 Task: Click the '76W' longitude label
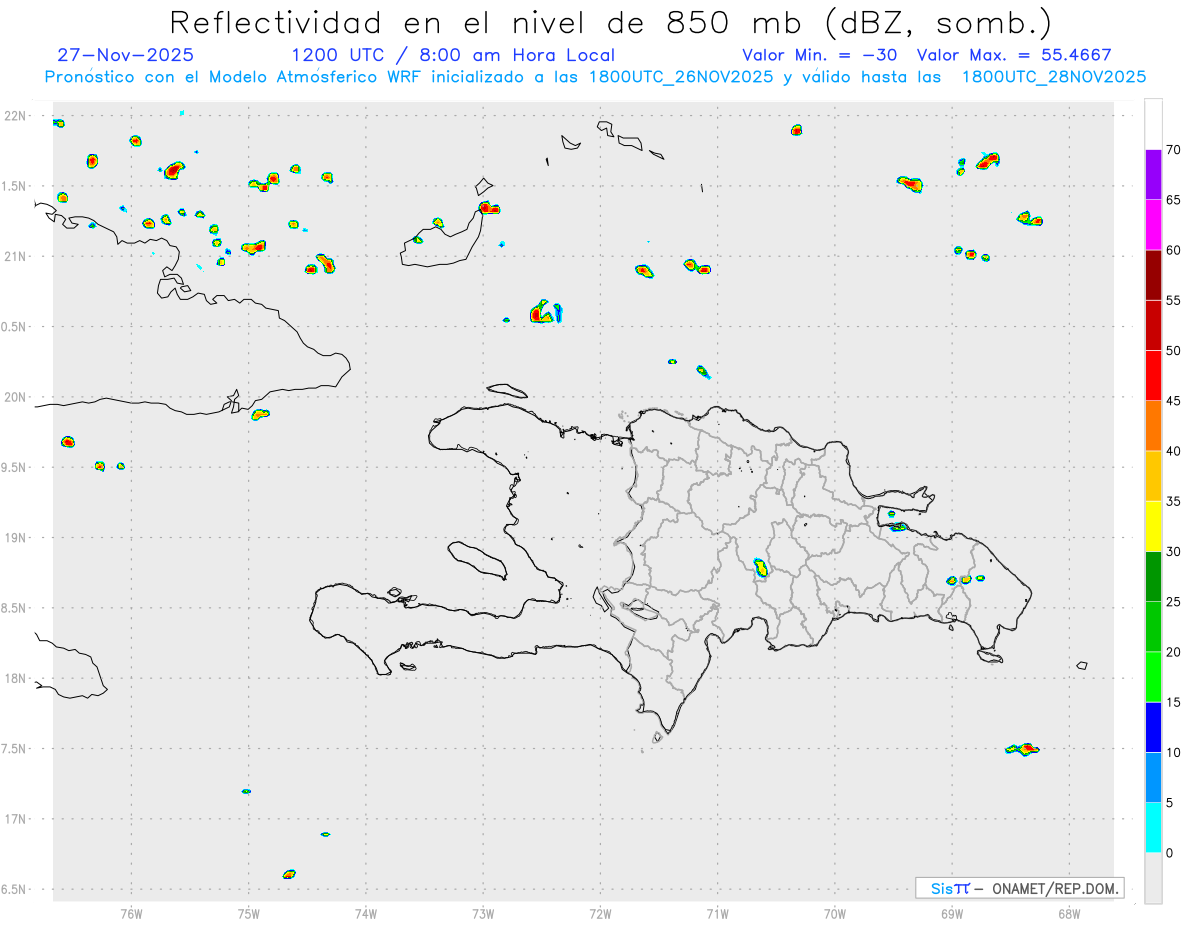tap(131, 913)
